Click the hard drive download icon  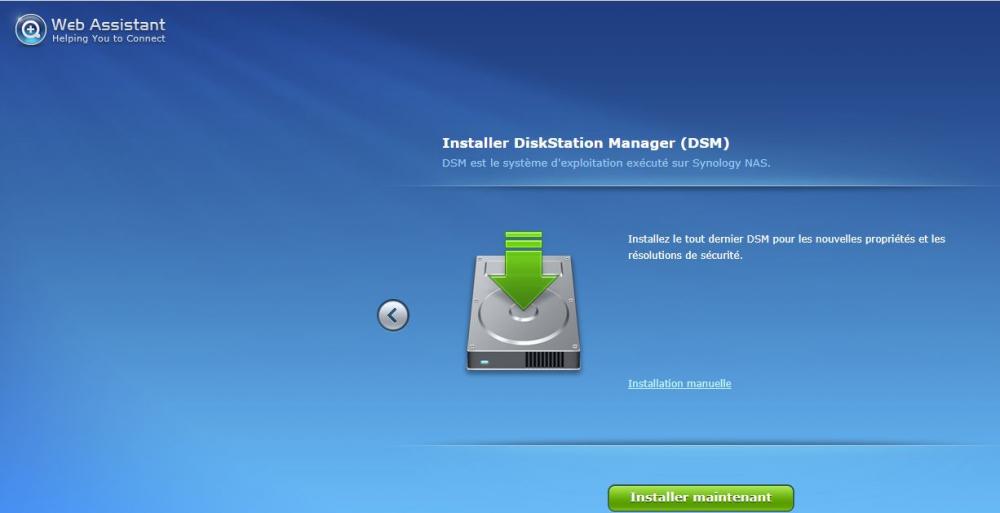(524, 301)
